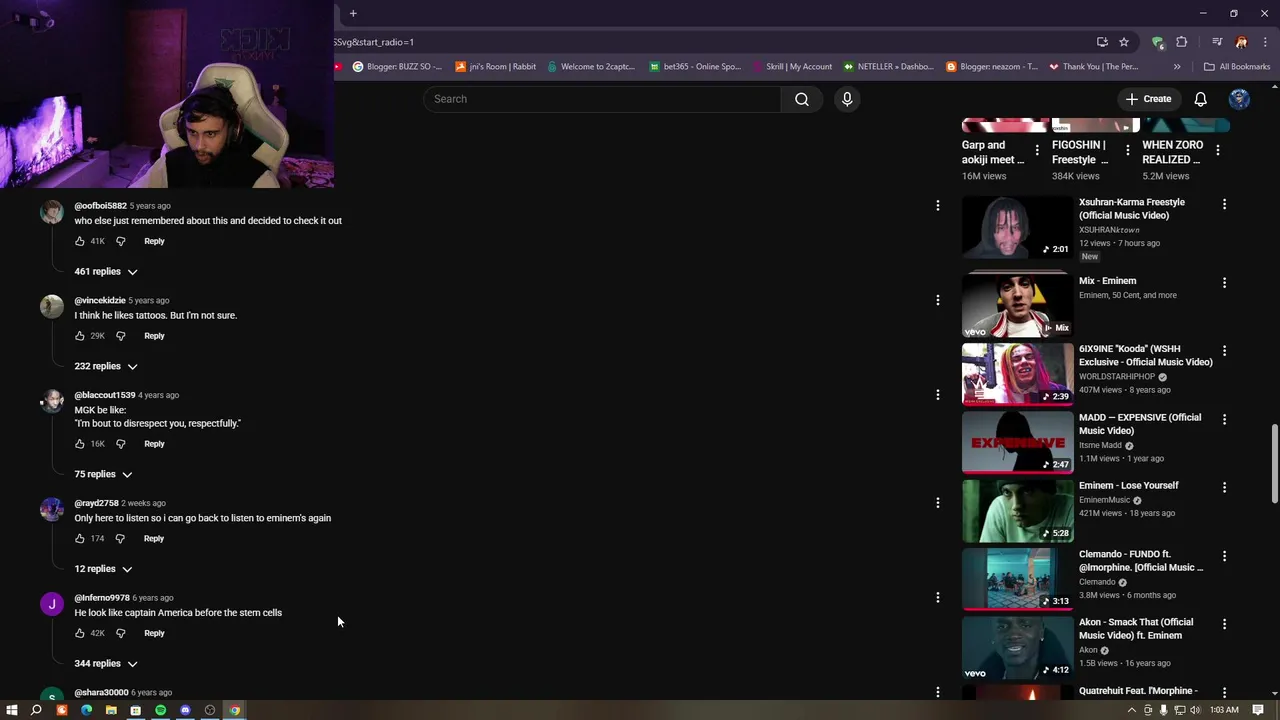Open the Chrome profile avatar
Viewport: 1280px width, 720px height.
coord(1241,42)
